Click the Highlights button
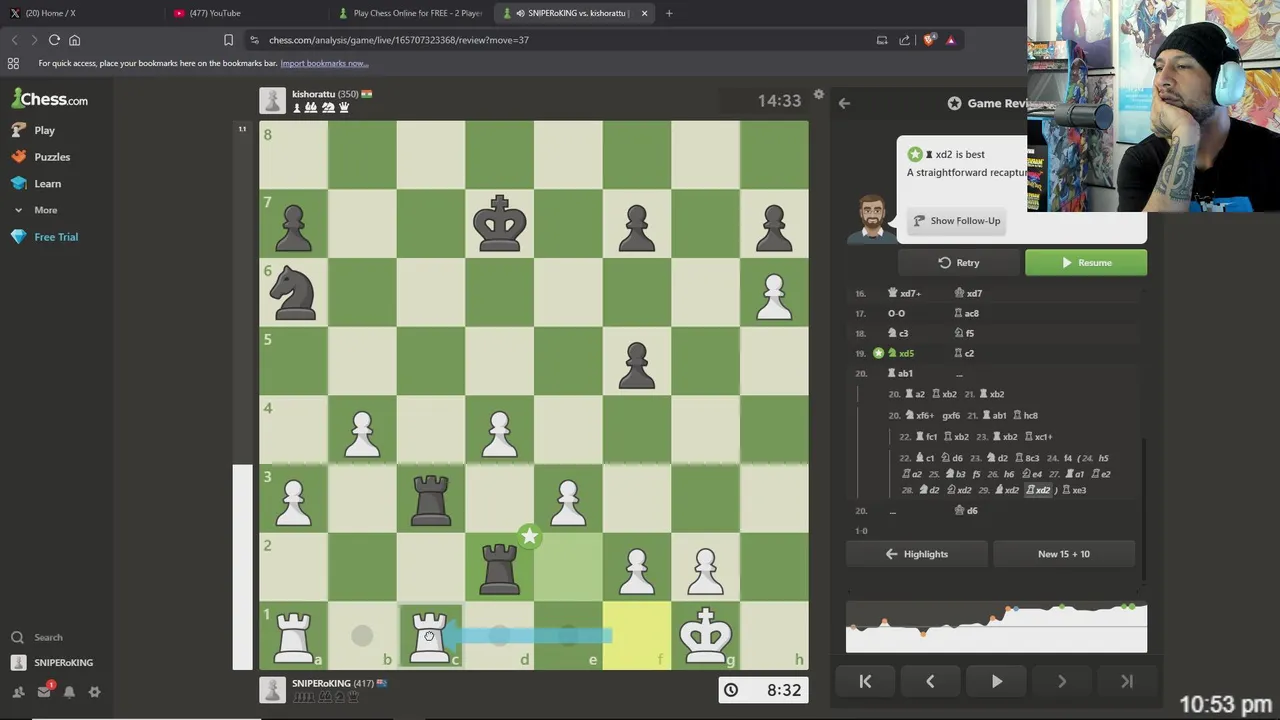Image resolution: width=1280 pixels, height=720 pixels. click(917, 554)
